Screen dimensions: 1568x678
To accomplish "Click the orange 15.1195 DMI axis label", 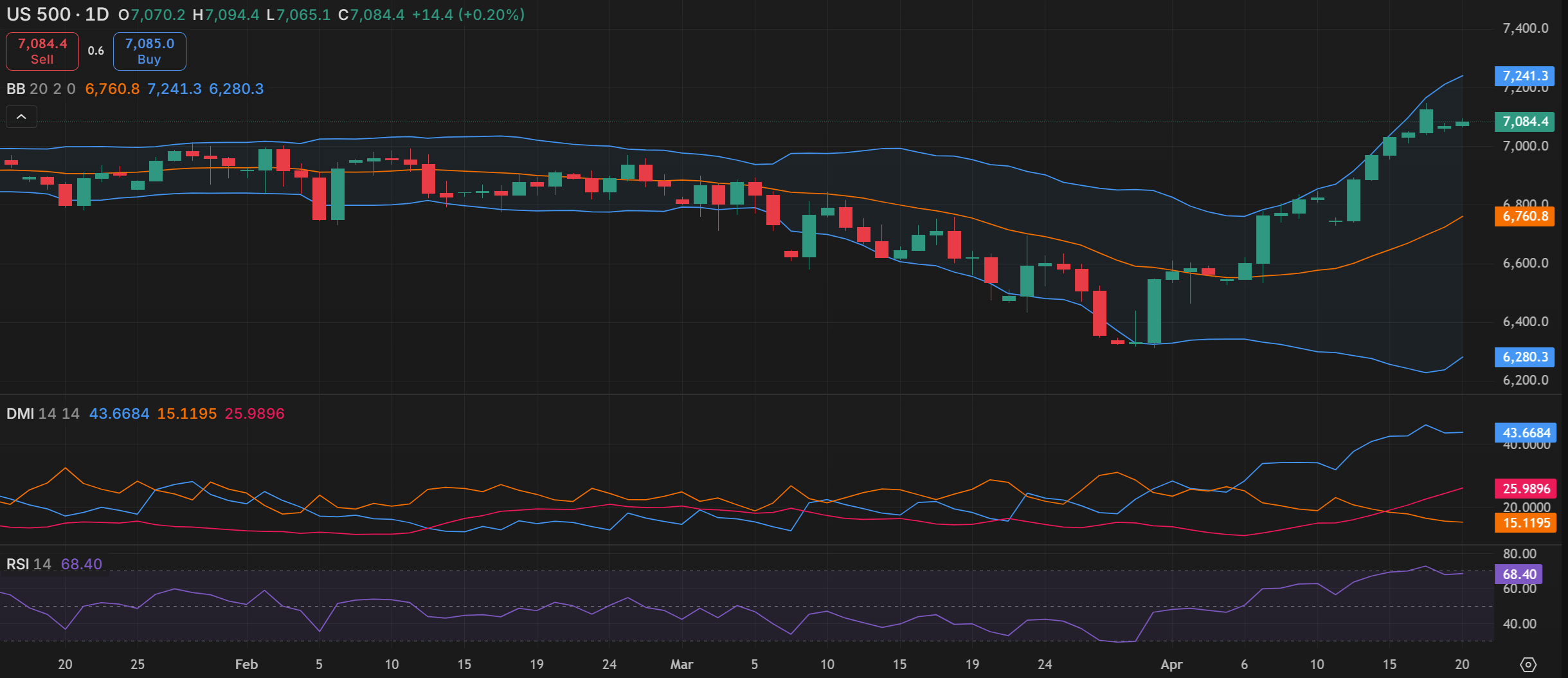I will (1526, 523).
